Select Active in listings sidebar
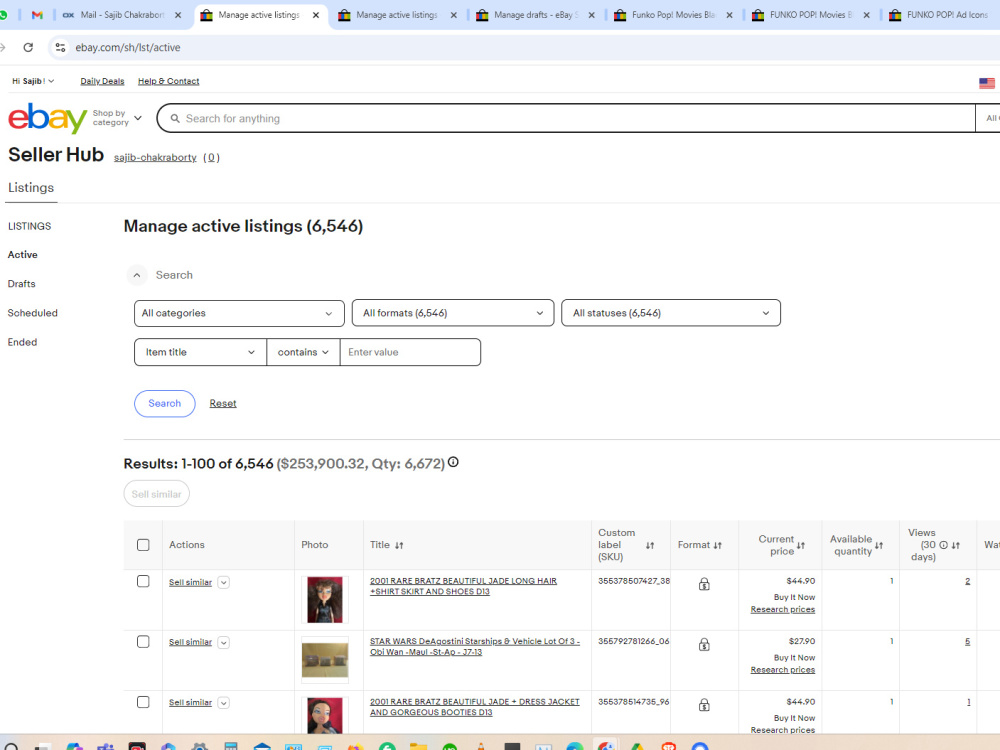 point(22,254)
